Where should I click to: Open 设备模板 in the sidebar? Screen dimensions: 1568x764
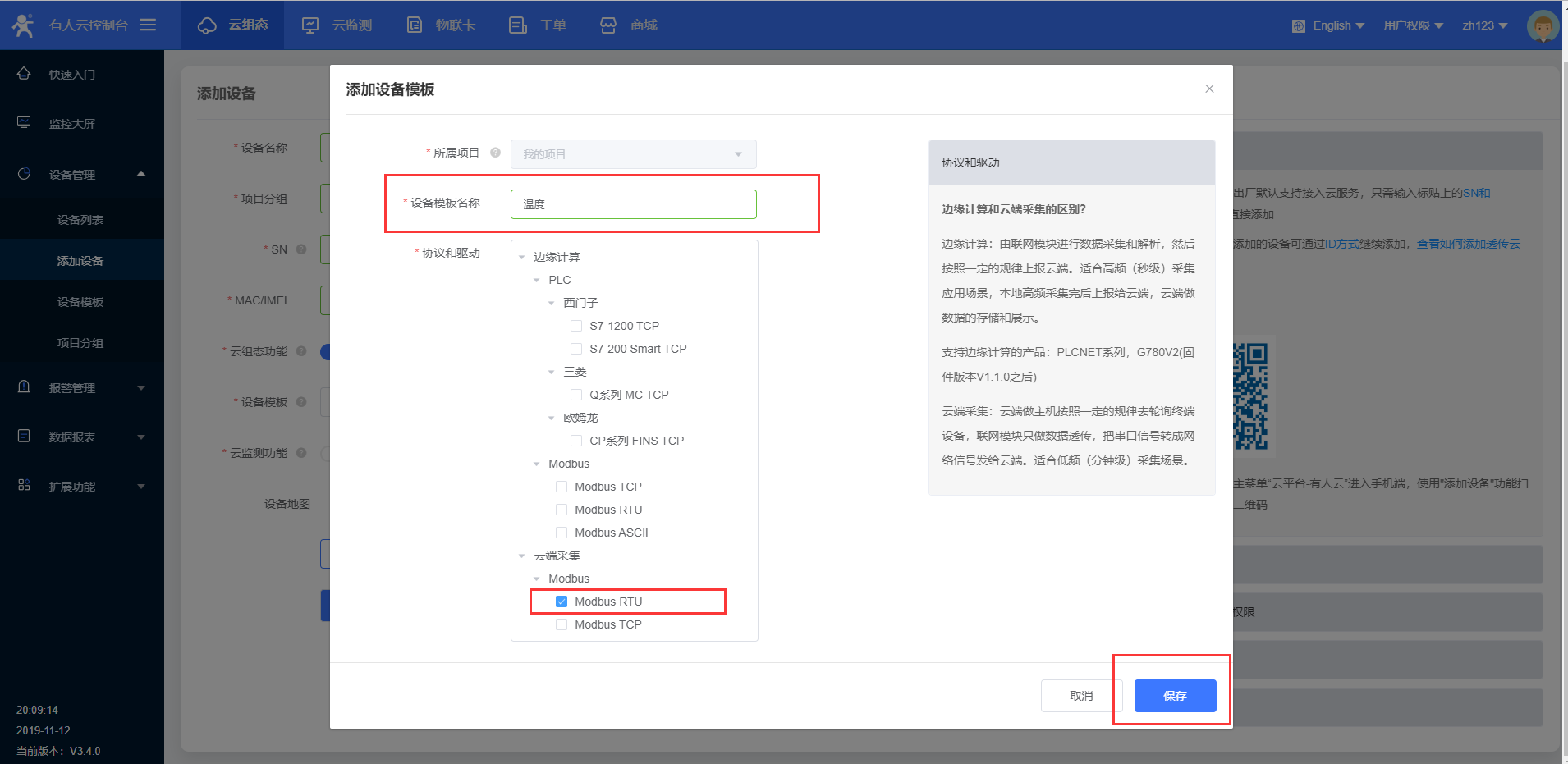coord(80,302)
